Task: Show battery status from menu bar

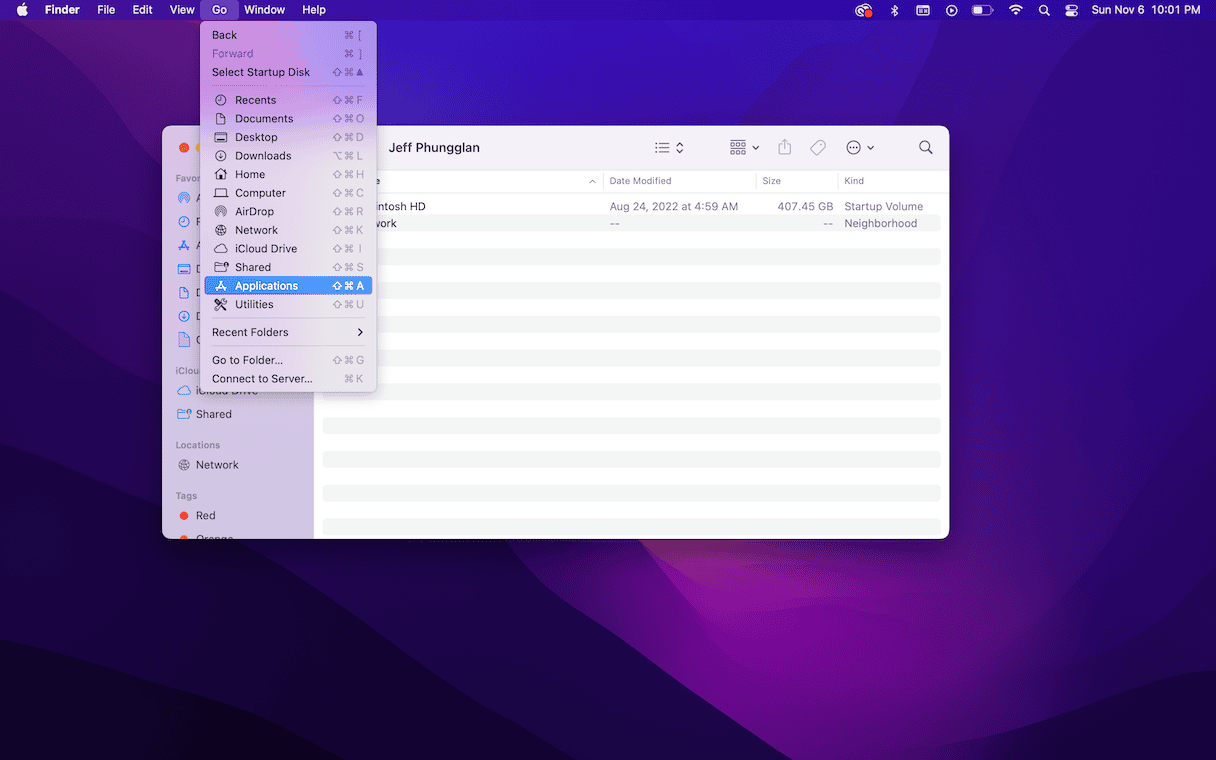Action: coord(983,10)
